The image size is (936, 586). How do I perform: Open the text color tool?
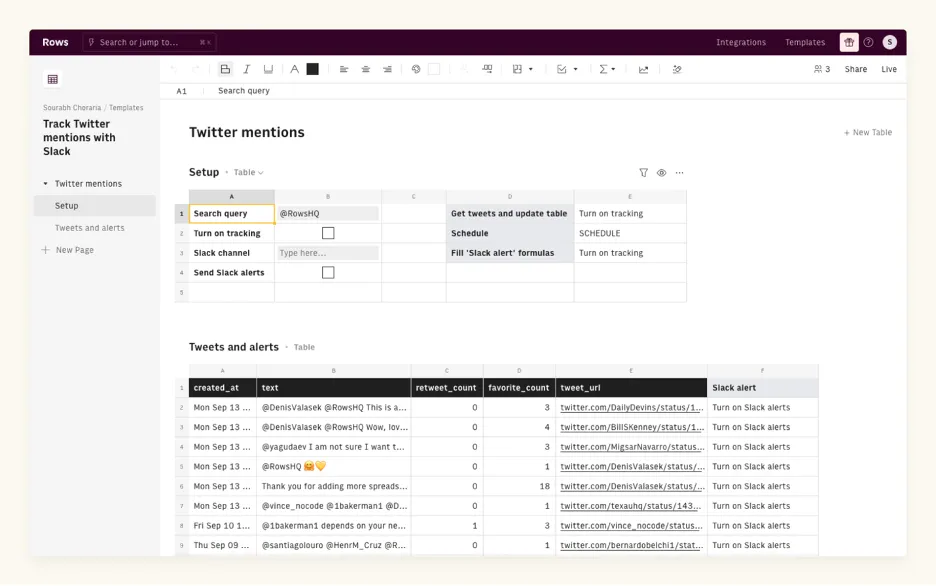294,69
